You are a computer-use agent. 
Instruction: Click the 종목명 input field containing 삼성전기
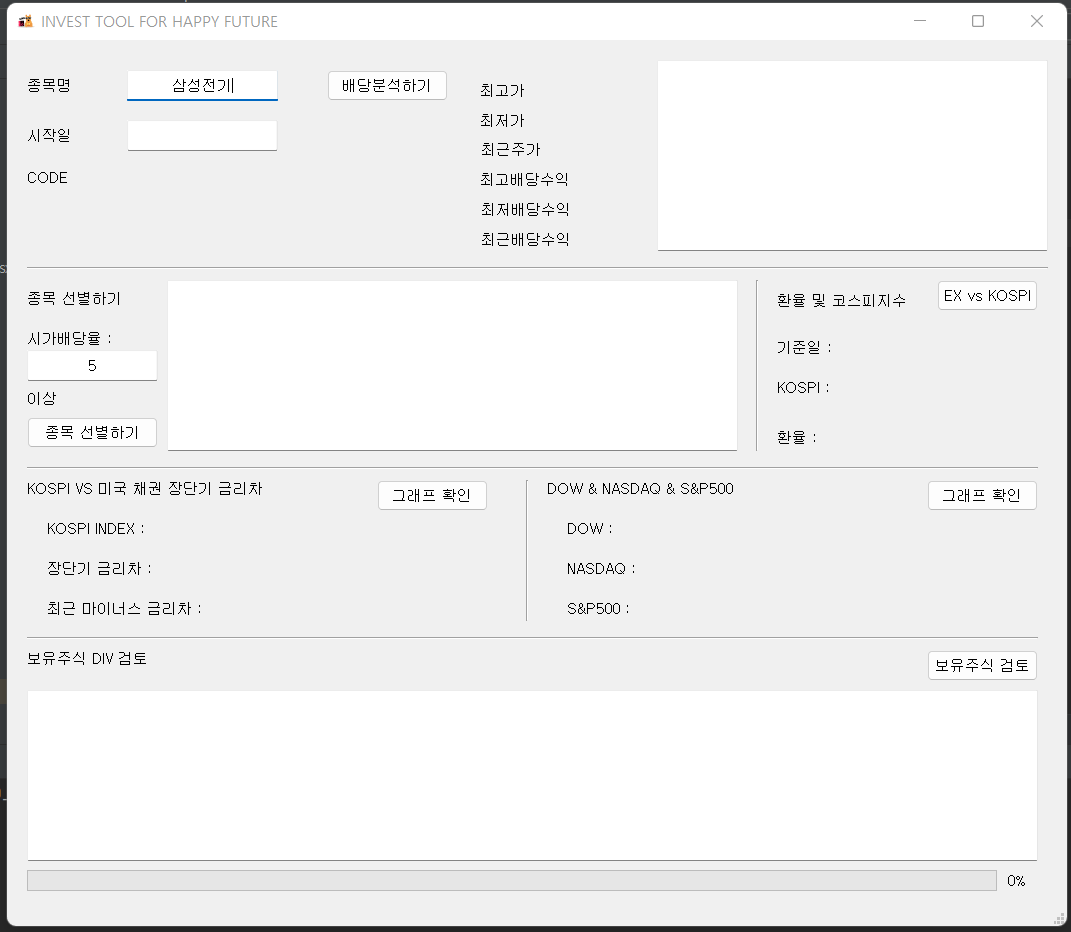point(202,85)
